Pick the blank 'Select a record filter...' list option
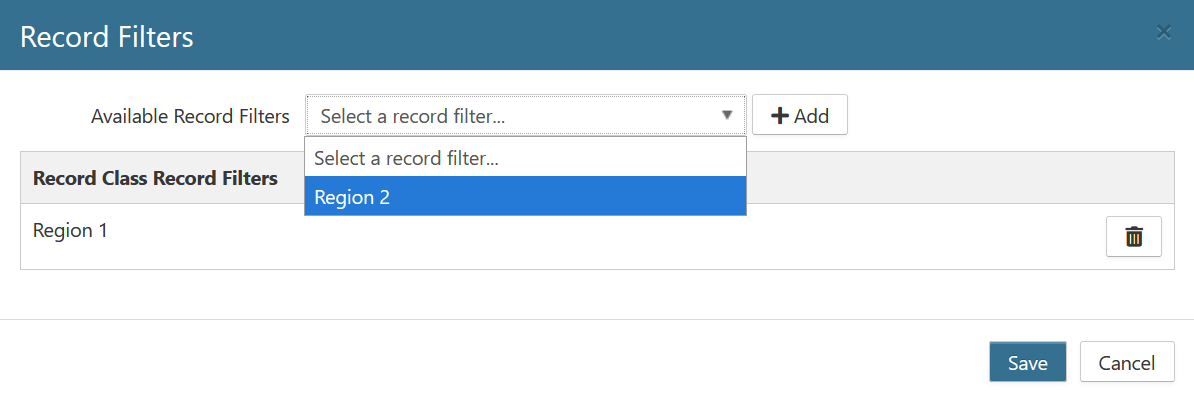 [x=525, y=158]
